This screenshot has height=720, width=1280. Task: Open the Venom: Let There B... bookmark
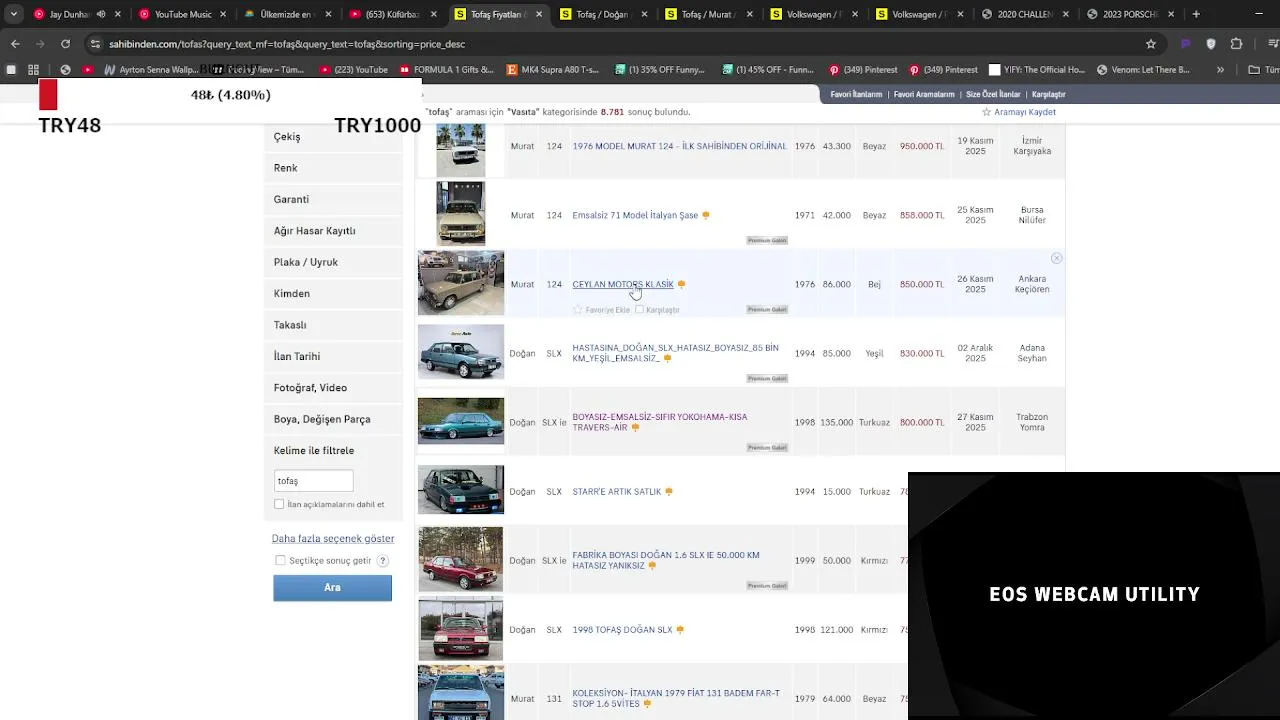[1143, 70]
